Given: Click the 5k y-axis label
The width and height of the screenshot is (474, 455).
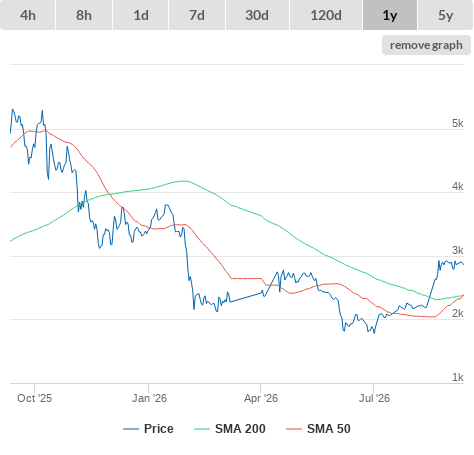Looking at the screenshot, I should pos(458,123).
